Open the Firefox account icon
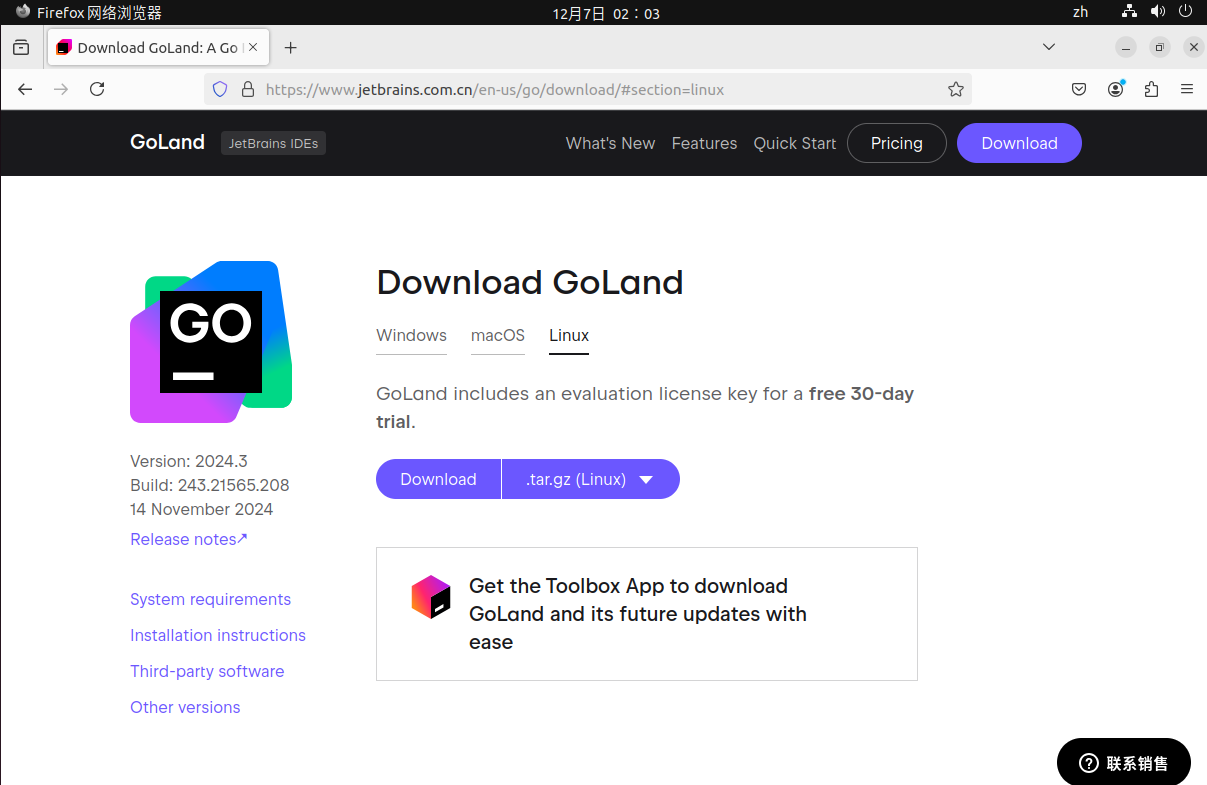Viewport: 1207px width, 785px height. coord(1115,89)
